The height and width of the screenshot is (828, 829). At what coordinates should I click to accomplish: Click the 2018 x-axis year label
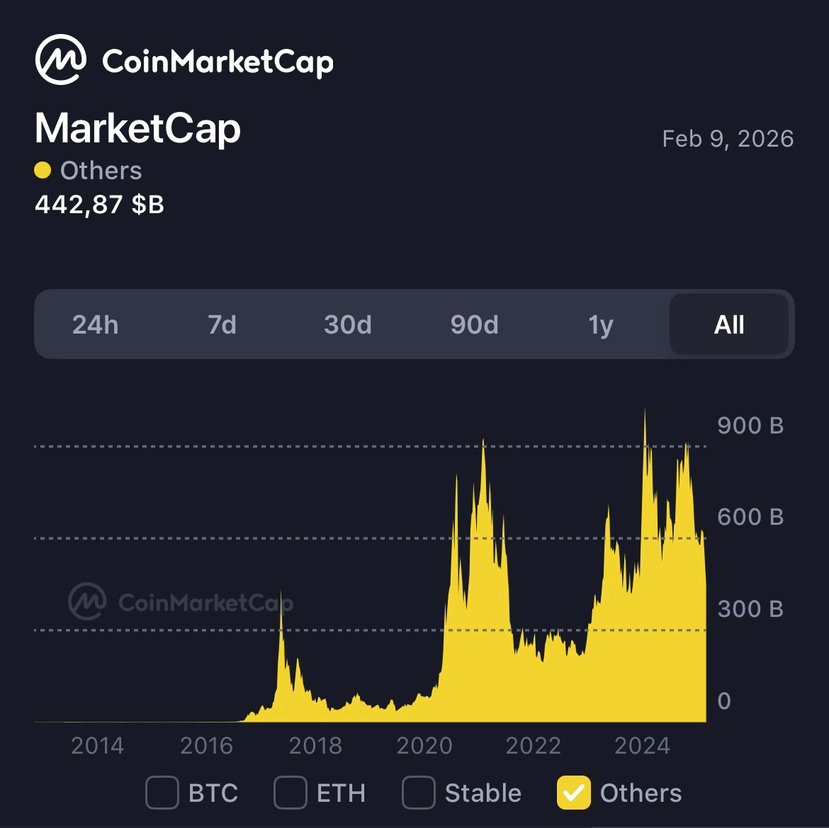click(315, 745)
